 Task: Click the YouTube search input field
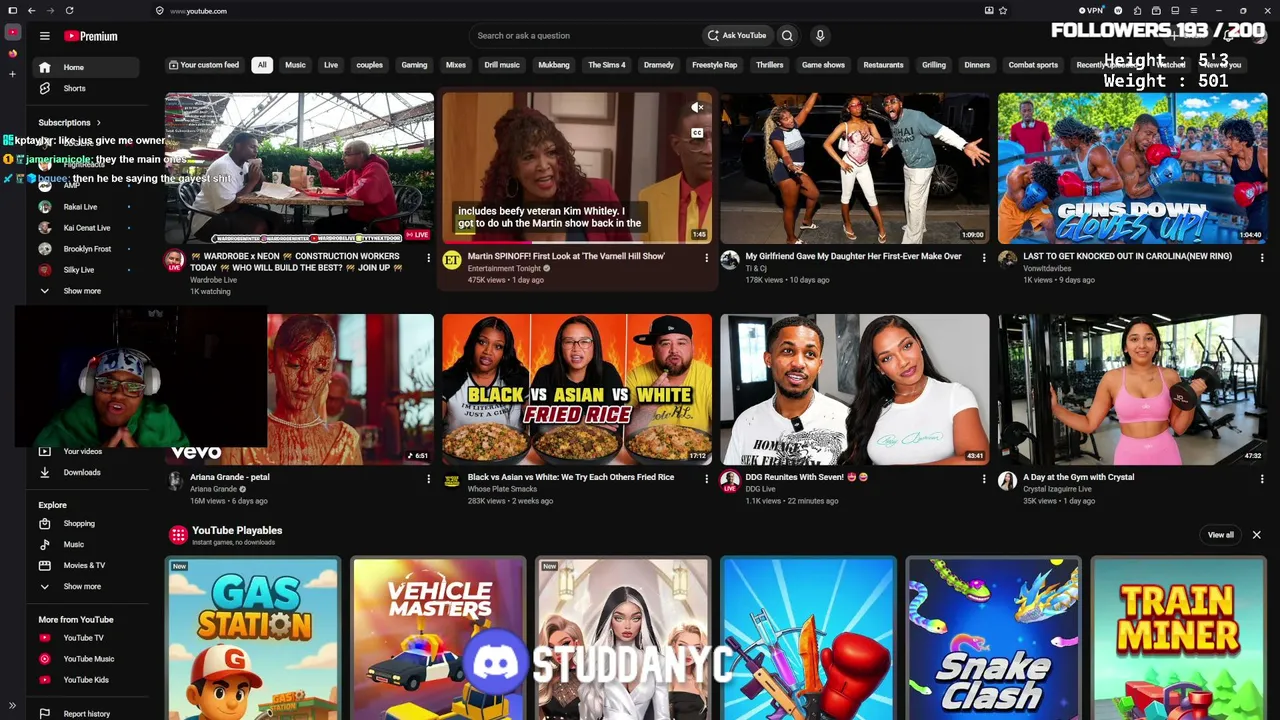pos(585,36)
